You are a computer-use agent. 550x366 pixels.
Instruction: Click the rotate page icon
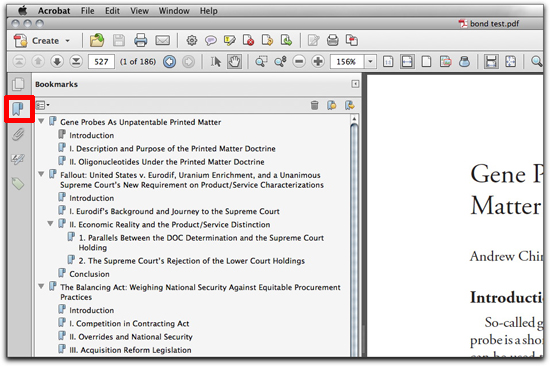267,40
